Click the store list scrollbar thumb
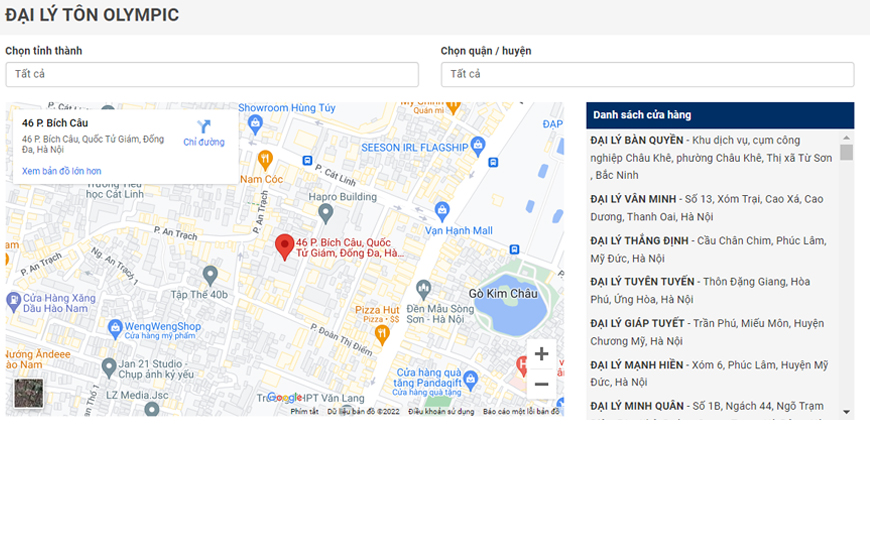Screen dimensions: 870x560 [x=846, y=152]
